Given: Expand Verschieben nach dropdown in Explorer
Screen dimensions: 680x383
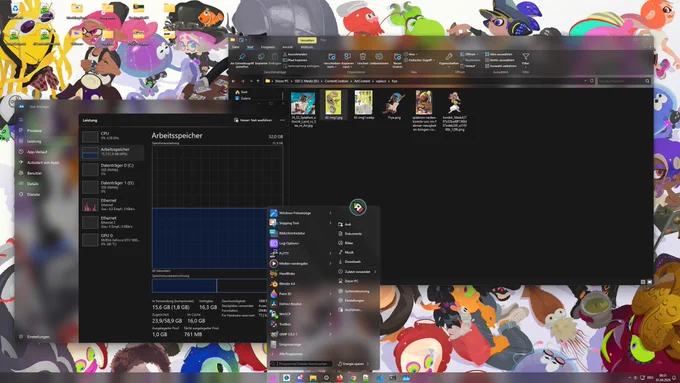Looking at the screenshot, I should (331, 67).
